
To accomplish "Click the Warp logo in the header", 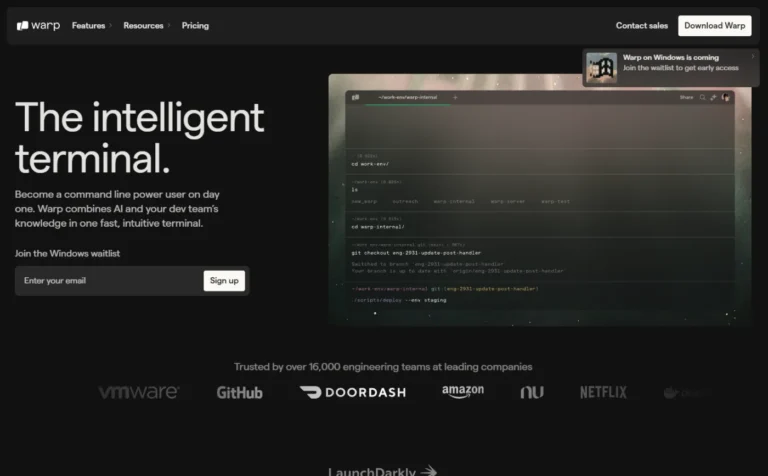I will coord(38,25).
